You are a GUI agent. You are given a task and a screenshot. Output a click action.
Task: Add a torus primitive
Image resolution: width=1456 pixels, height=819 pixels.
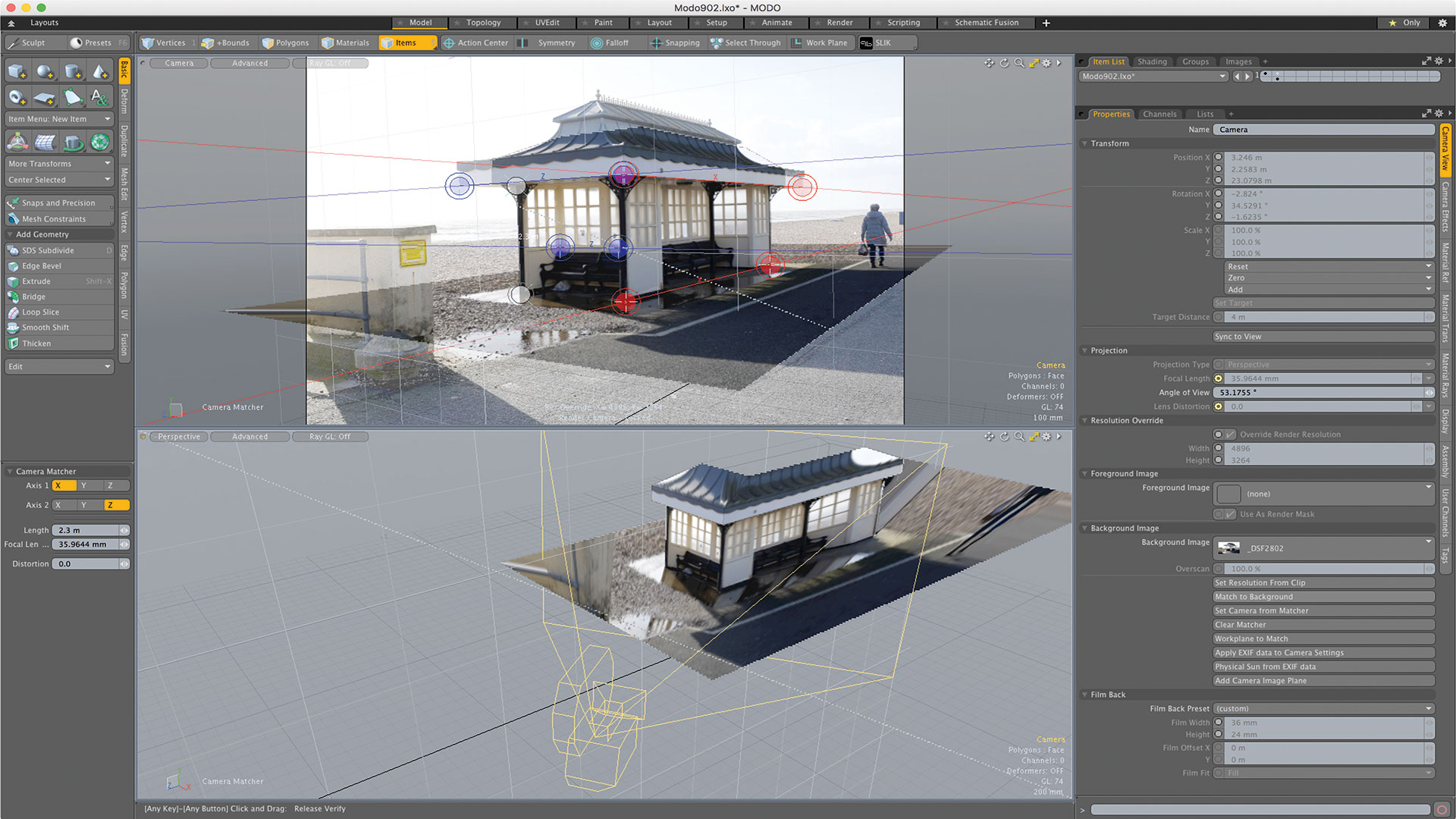coord(17,97)
